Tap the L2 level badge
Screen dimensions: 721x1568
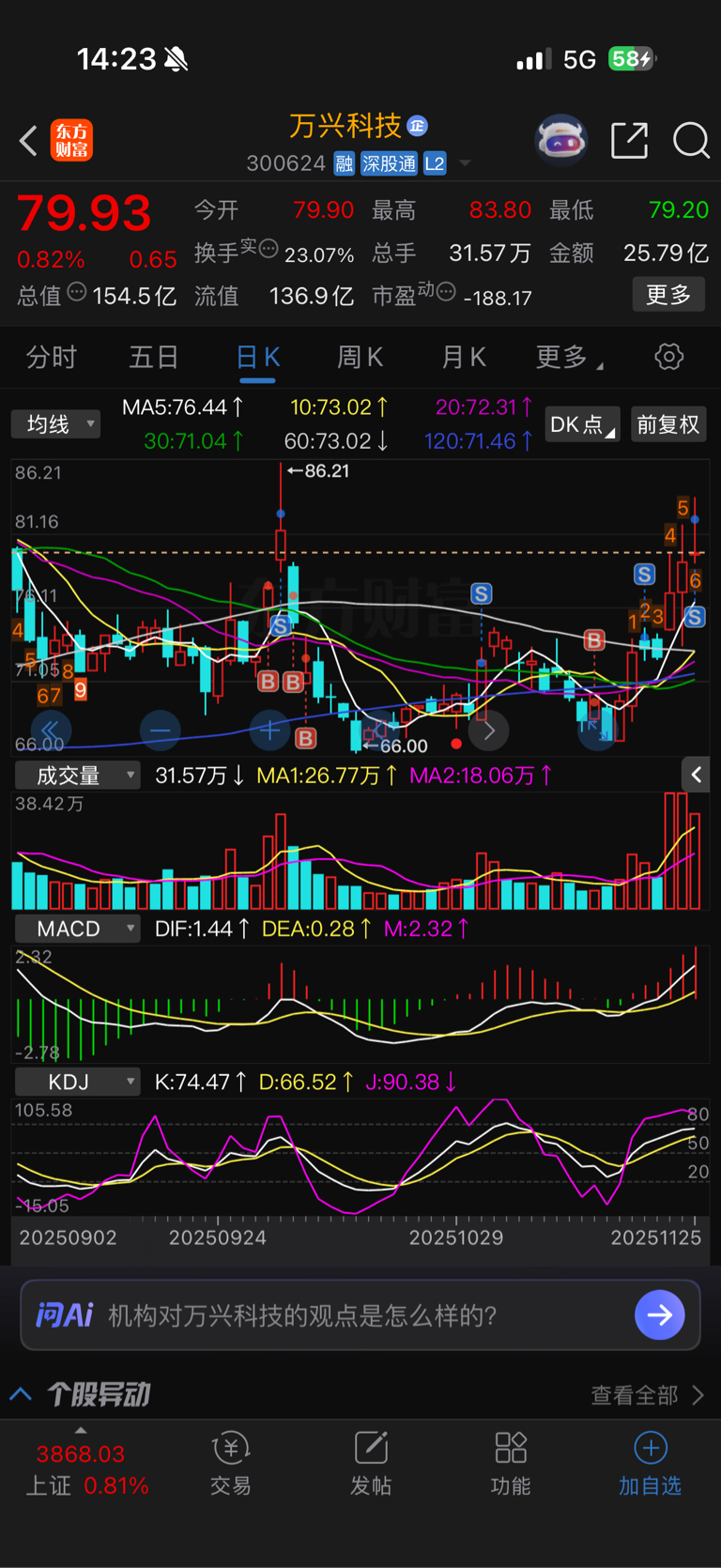[435, 163]
